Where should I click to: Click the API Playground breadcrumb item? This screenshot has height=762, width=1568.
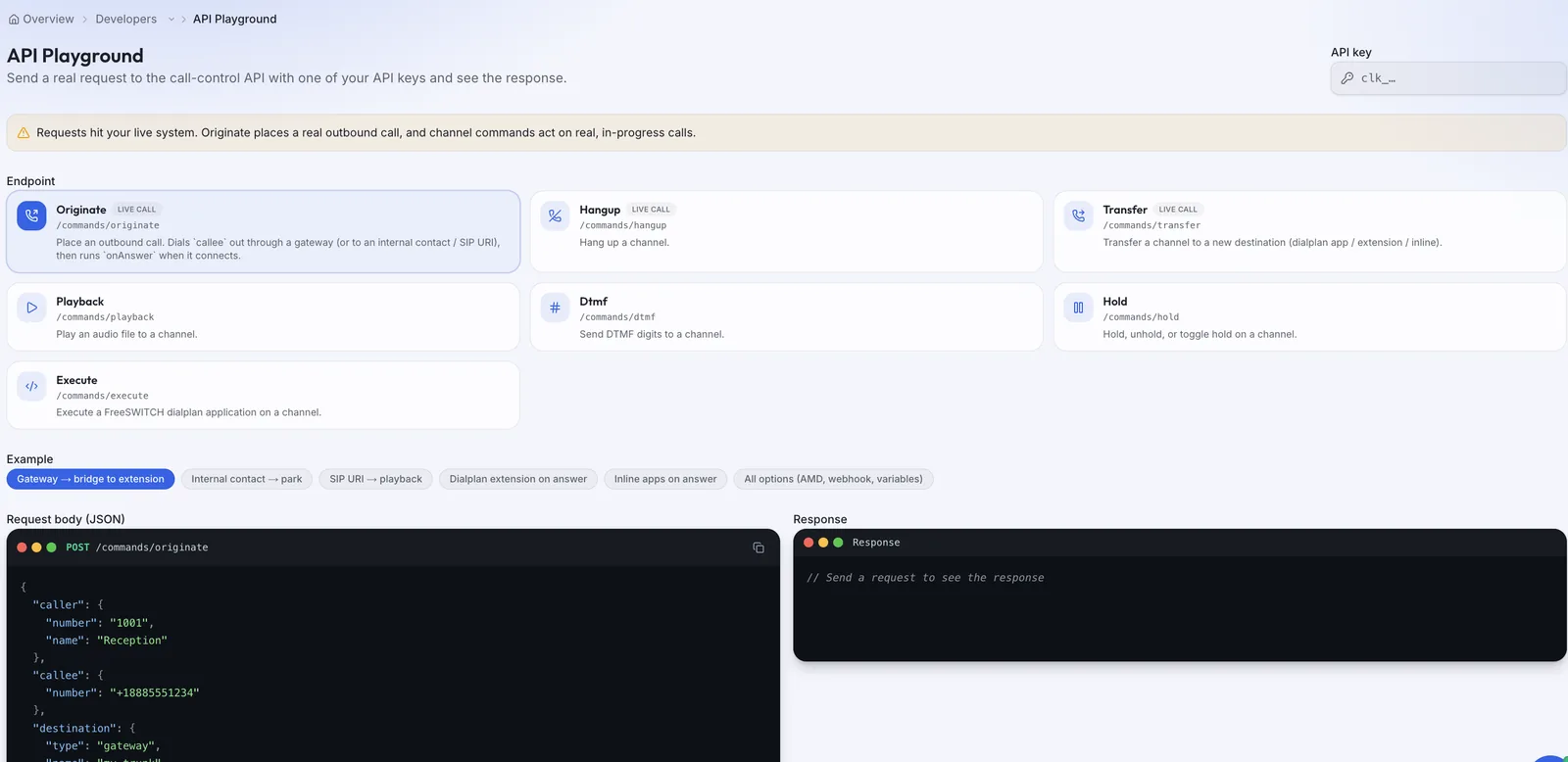point(234,19)
